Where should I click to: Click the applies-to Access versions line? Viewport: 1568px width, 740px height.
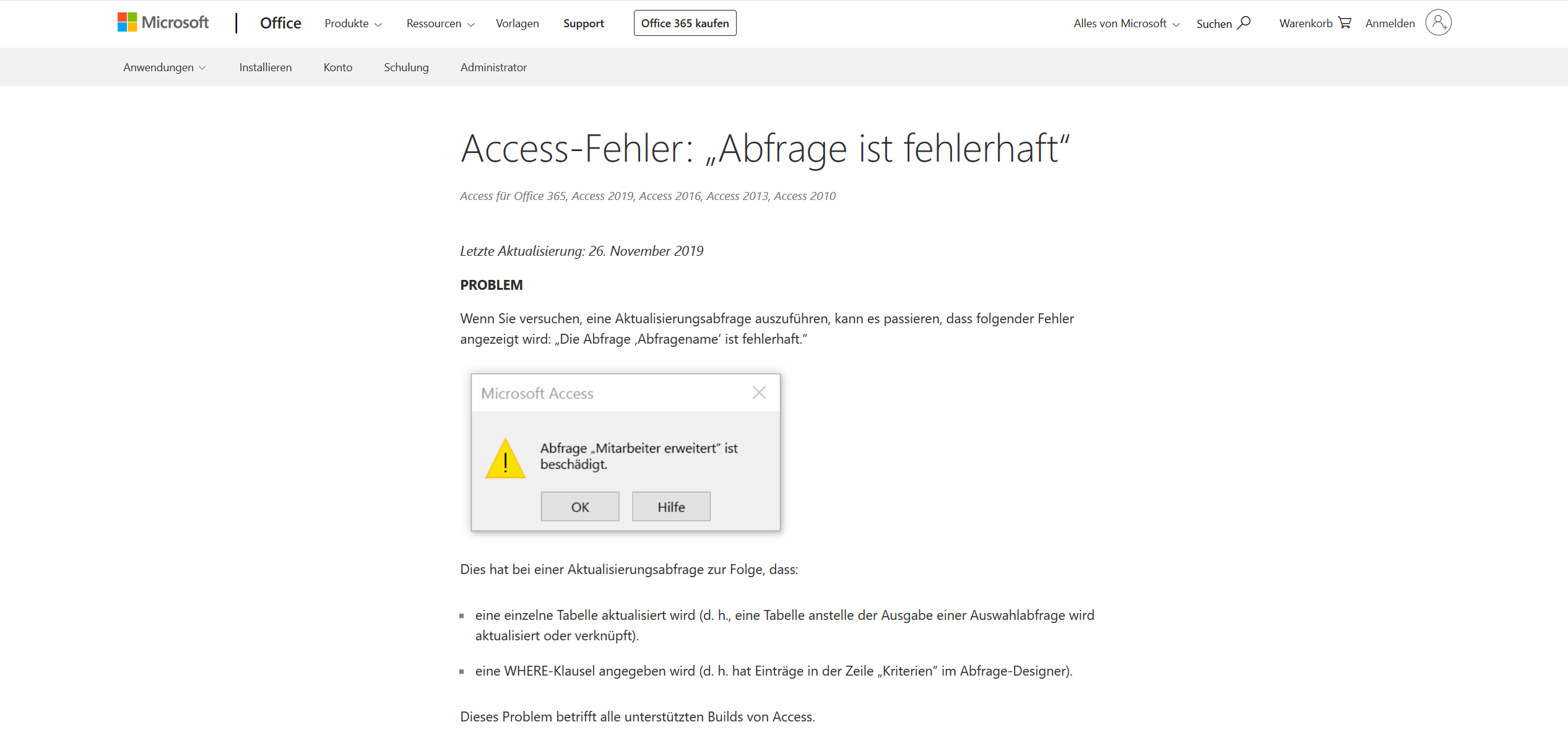click(x=648, y=196)
